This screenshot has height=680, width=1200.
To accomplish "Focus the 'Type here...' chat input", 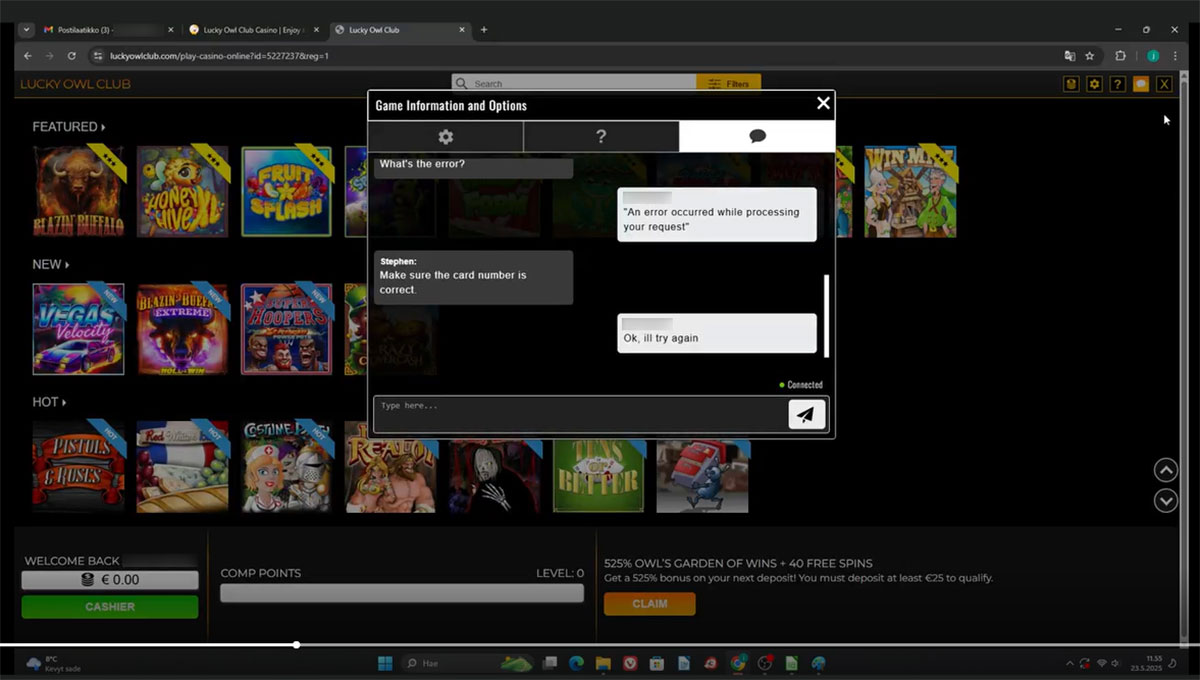I will tap(580, 414).
